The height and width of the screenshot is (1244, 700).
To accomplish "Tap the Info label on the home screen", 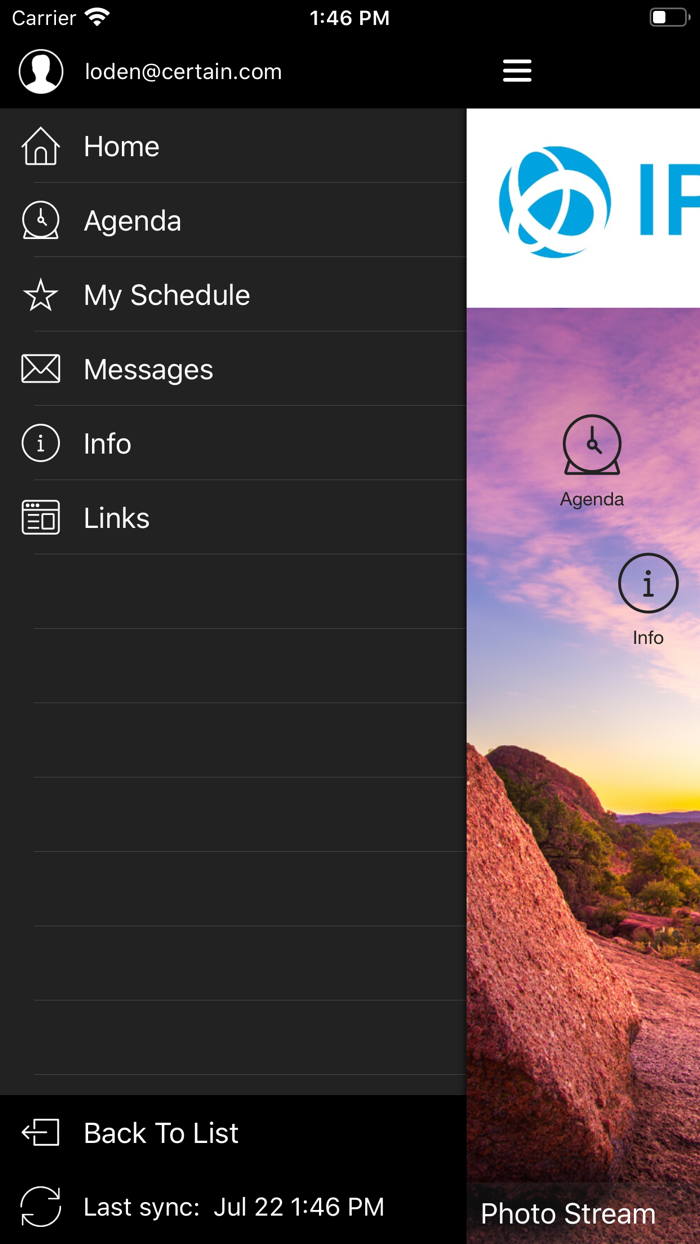I will (648, 637).
